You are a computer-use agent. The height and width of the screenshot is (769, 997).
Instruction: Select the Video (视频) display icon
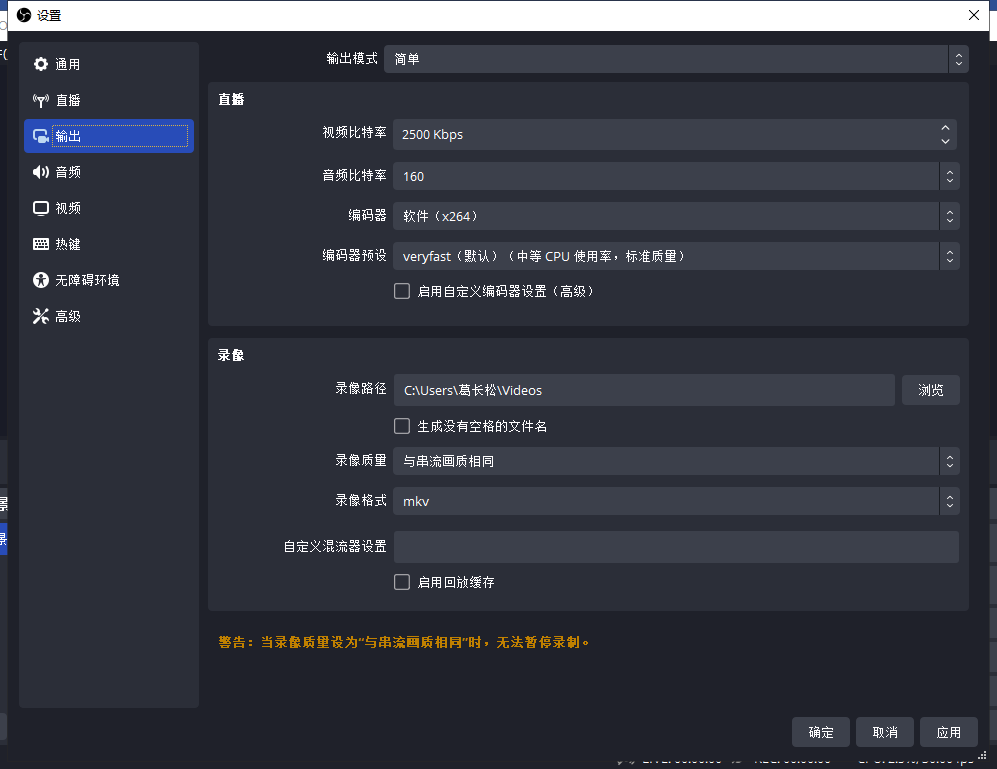41,208
